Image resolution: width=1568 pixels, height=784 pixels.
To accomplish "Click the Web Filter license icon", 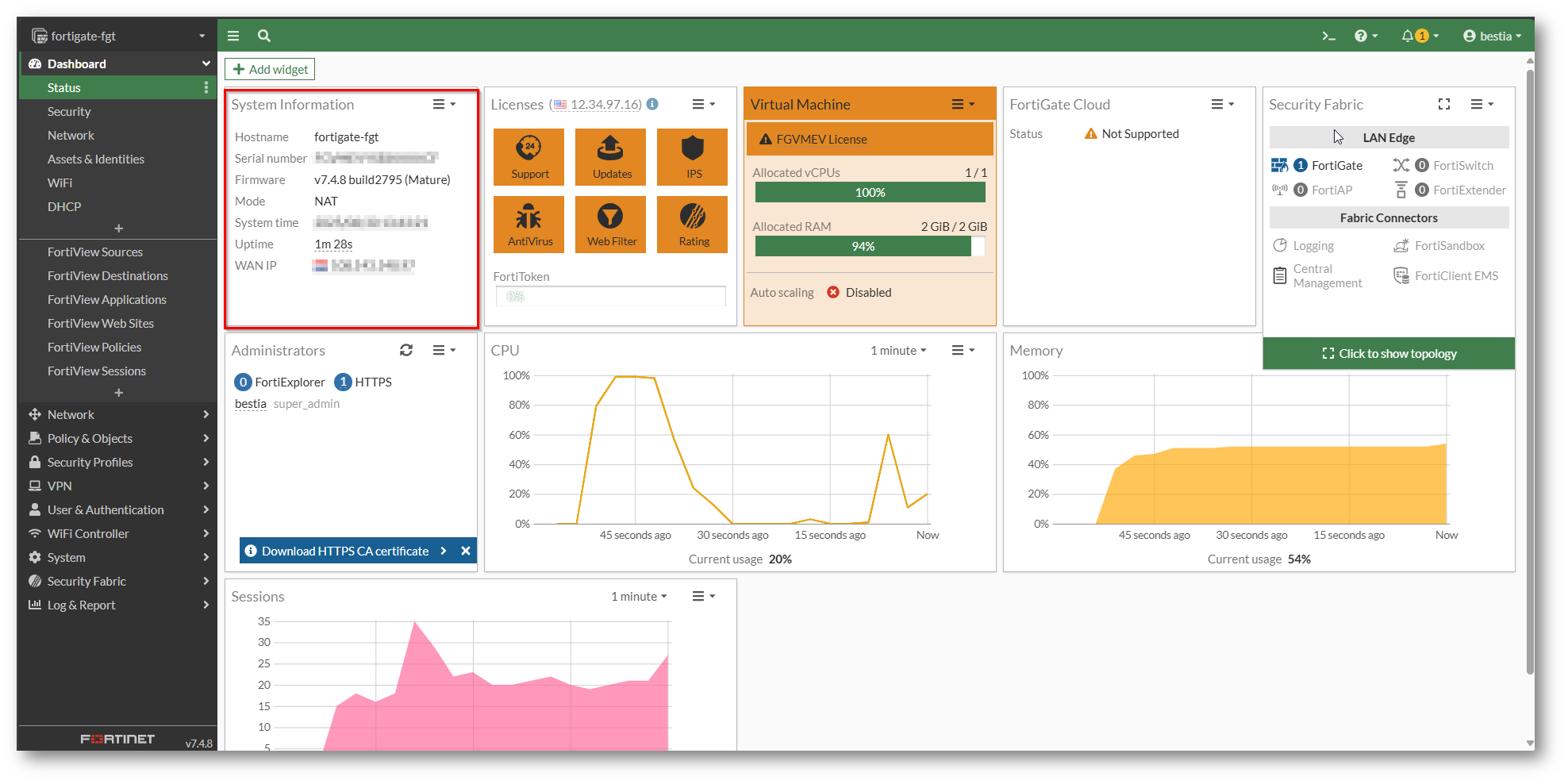I will 611,225.
